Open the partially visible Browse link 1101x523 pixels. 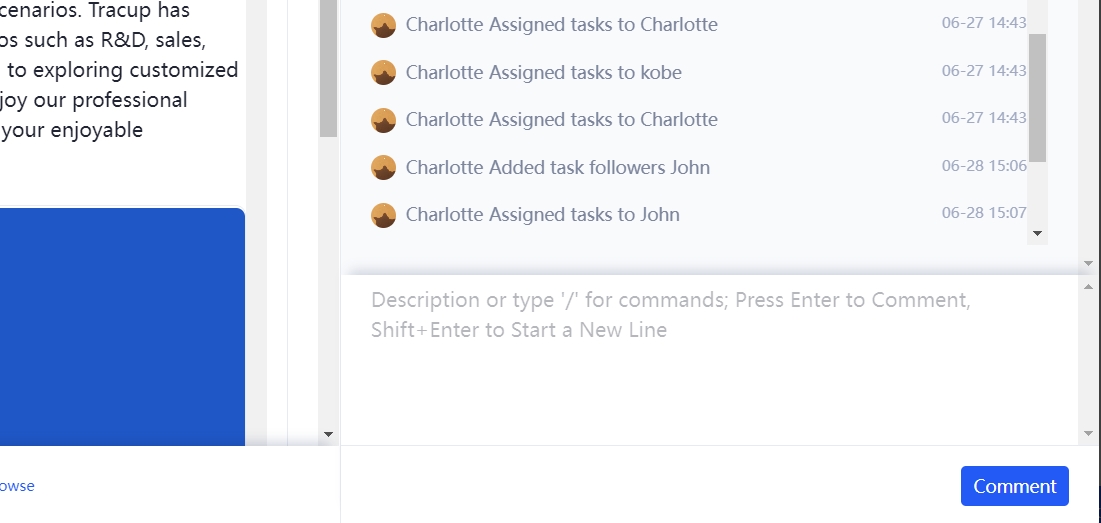[17, 486]
